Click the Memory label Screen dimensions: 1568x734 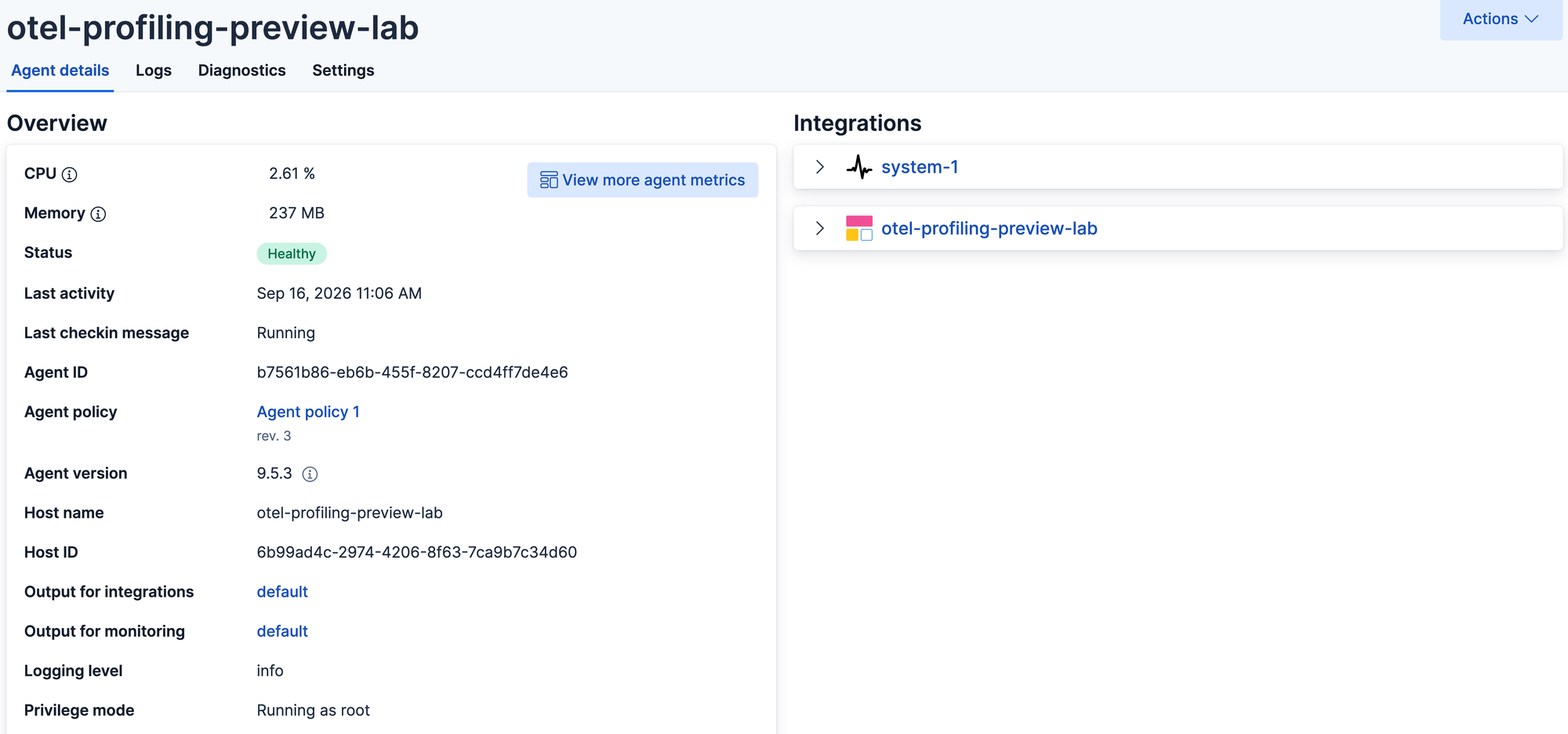click(55, 213)
